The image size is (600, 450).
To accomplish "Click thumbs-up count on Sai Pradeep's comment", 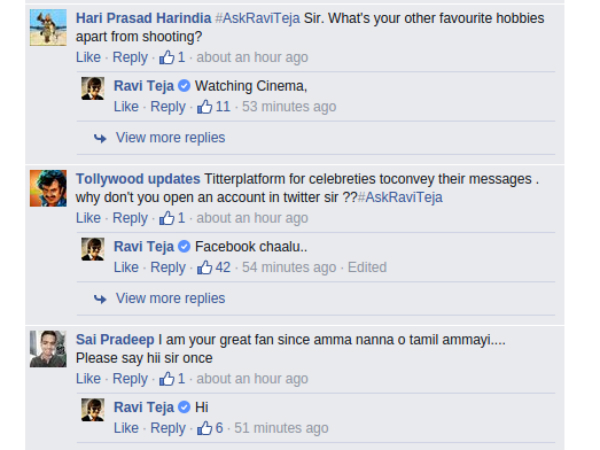I will [x=181, y=379].
